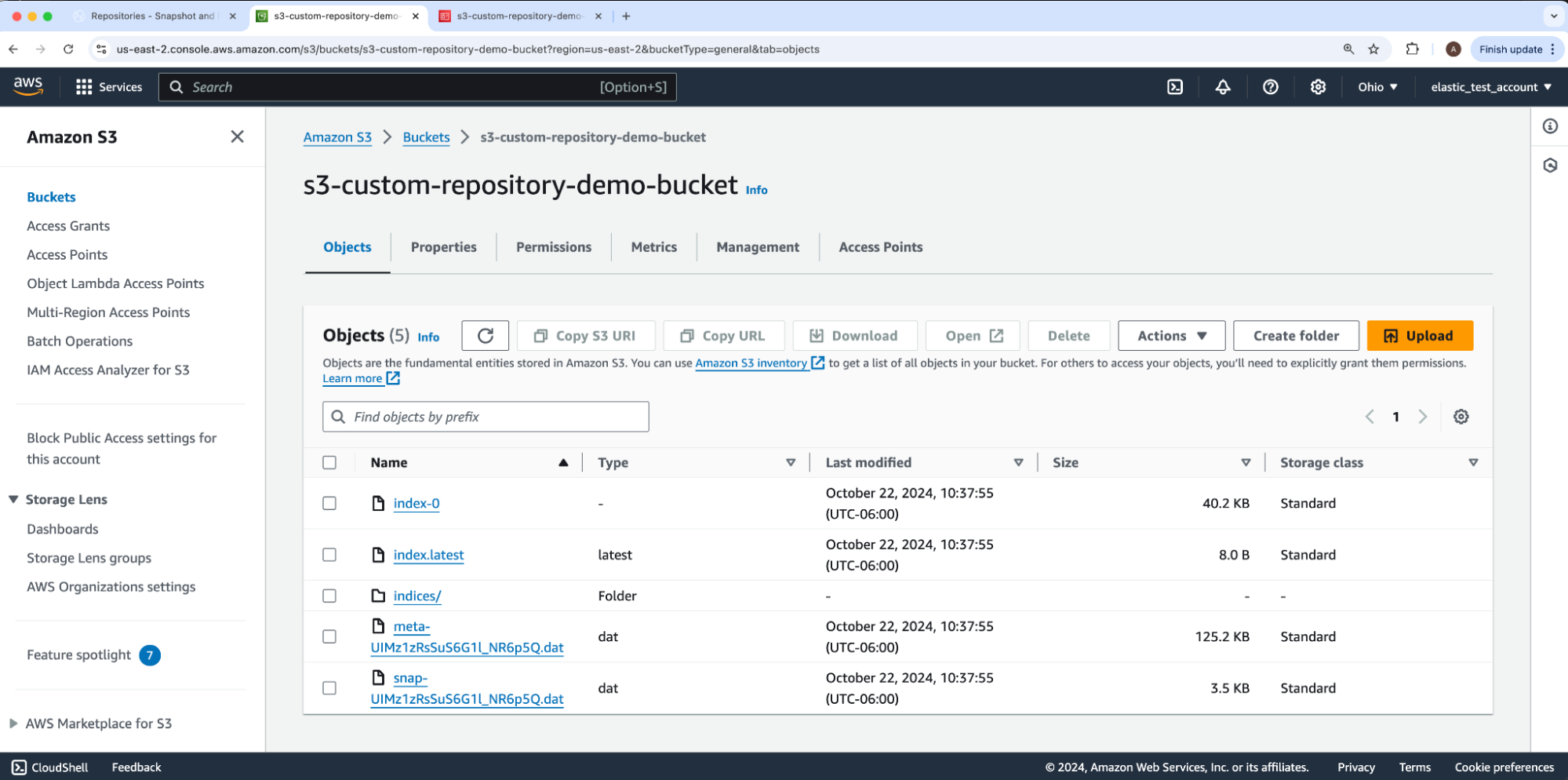Collapse the Storage Lens section
The image size is (1568, 780).
(x=13, y=500)
